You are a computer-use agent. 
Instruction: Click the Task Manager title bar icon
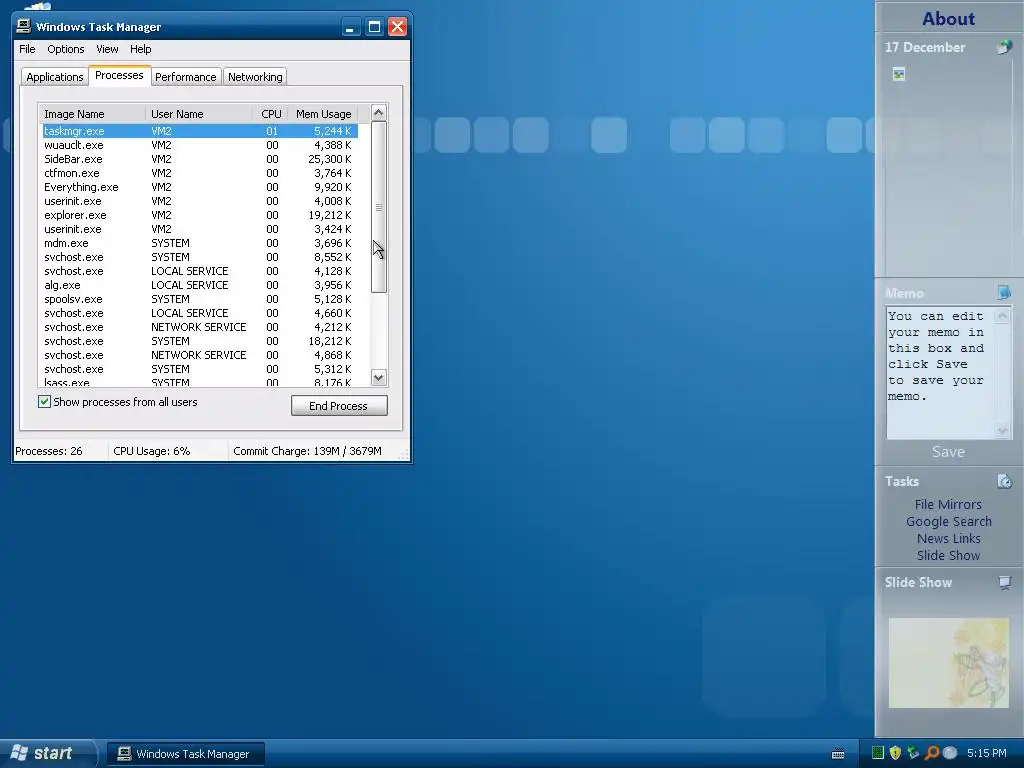[24, 26]
